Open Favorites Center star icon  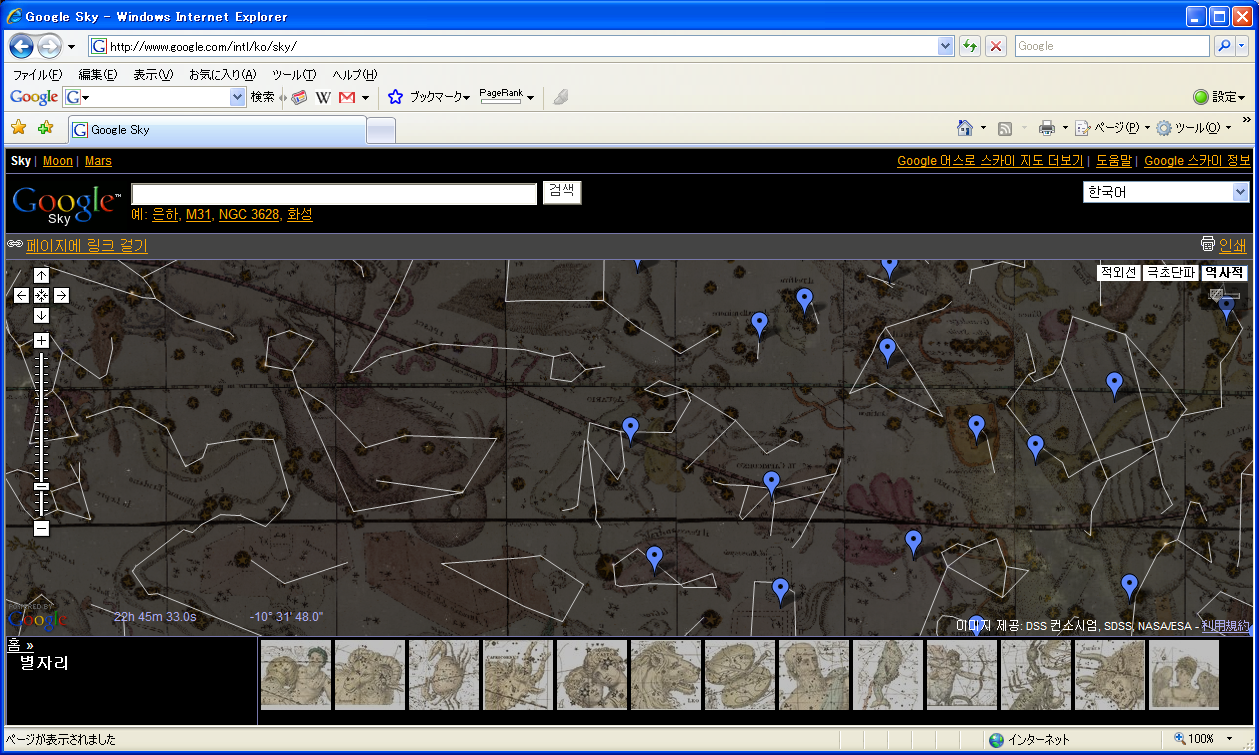pyautogui.click(x=18, y=127)
